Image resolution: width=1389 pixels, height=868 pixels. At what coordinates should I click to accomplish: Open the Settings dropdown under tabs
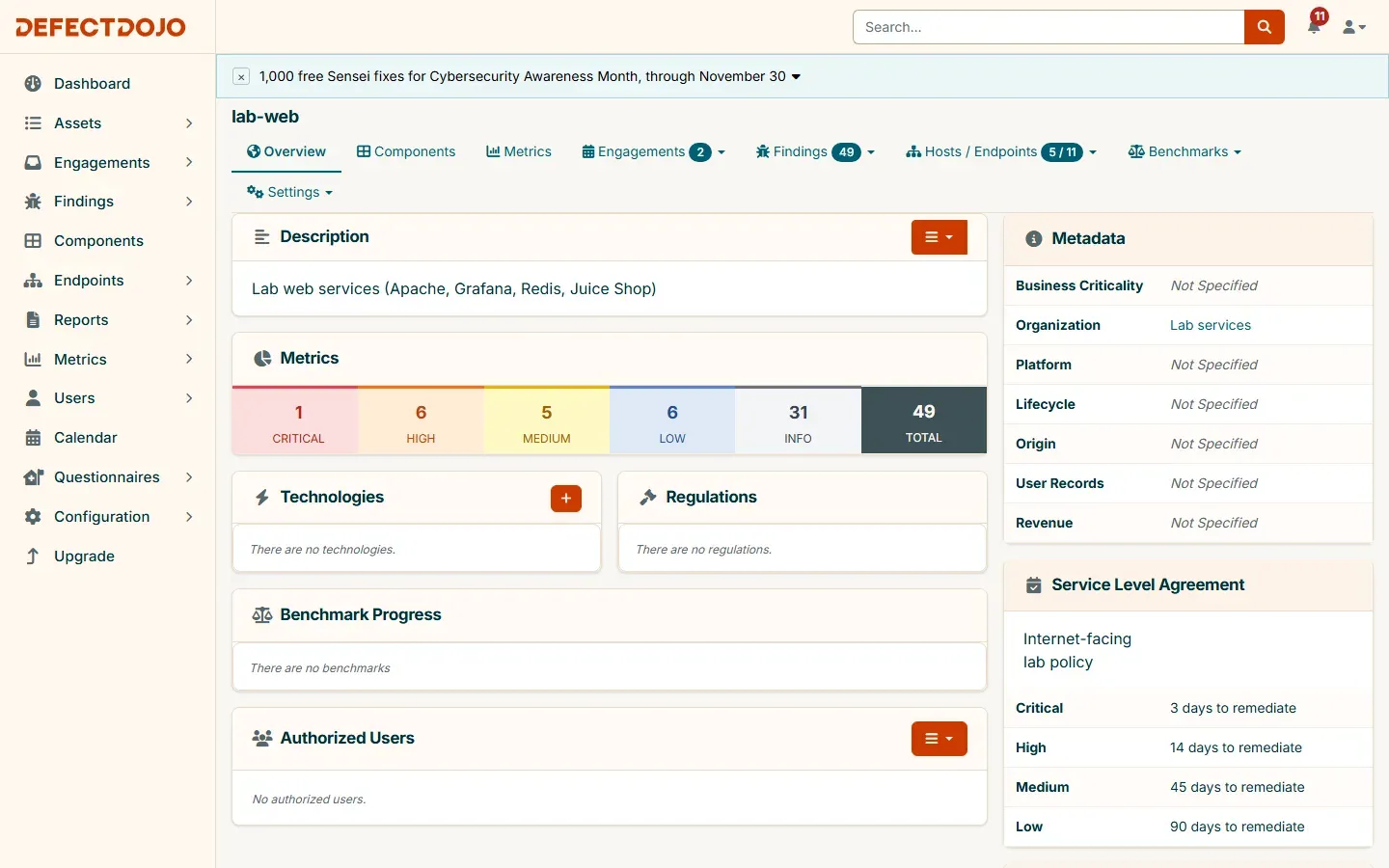point(289,192)
